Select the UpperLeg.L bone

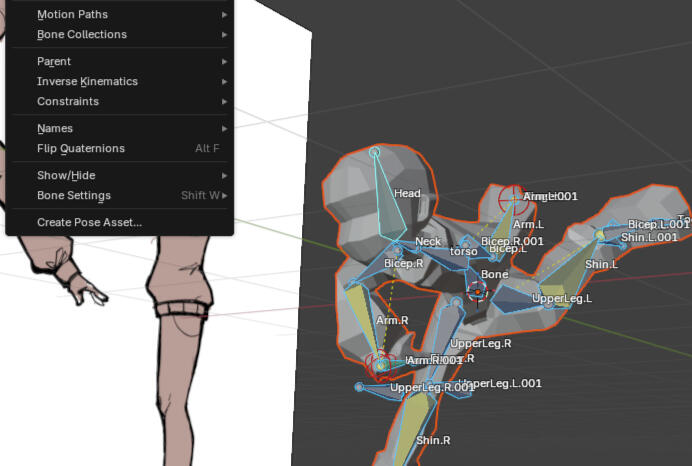[561, 299]
